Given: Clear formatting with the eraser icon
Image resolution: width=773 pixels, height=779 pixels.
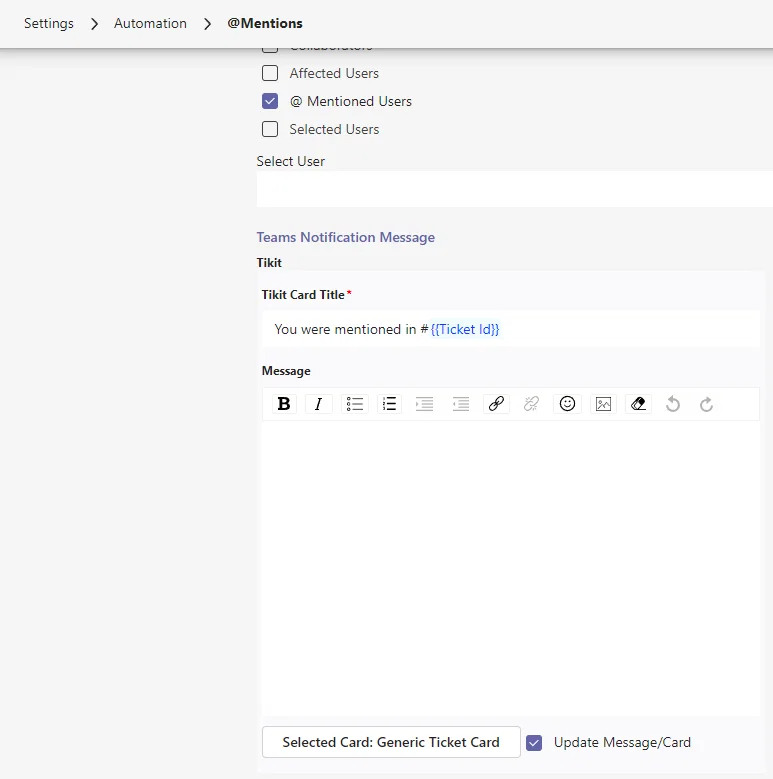Looking at the screenshot, I should tap(638, 404).
